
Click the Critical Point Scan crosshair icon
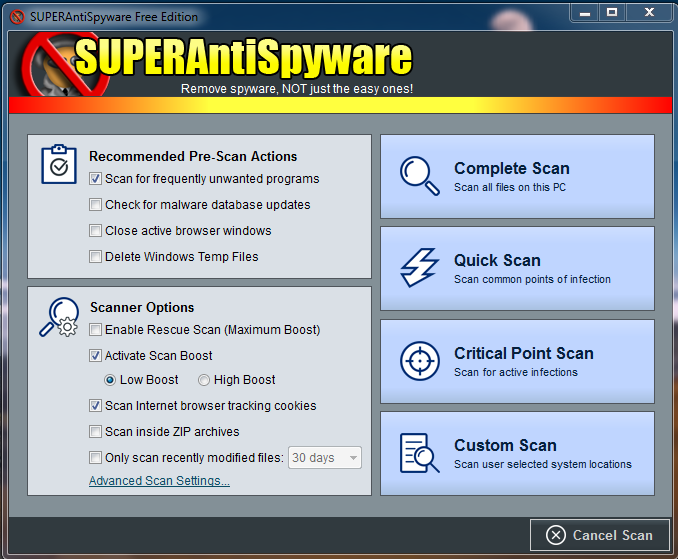(x=419, y=361)
